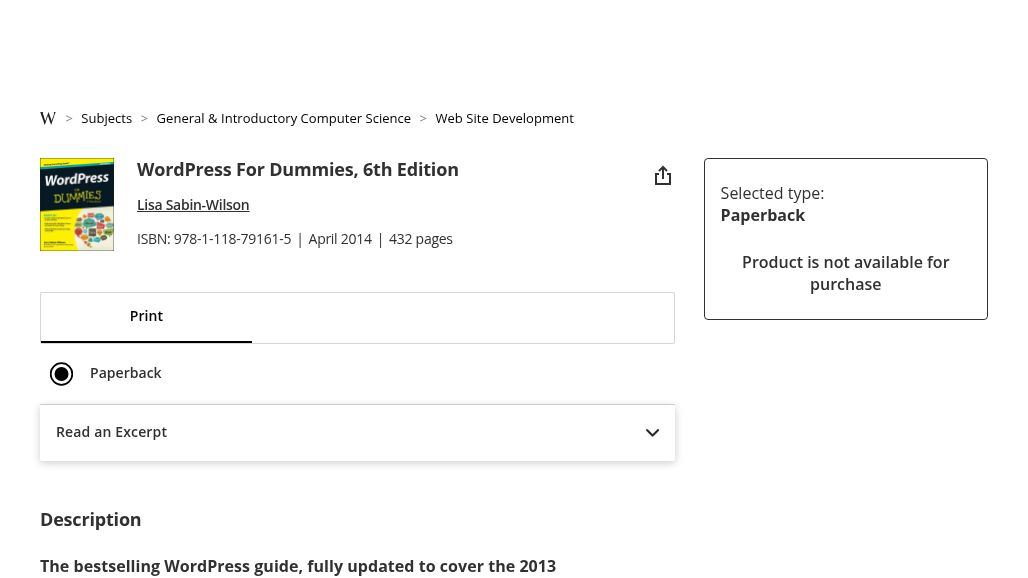Click the Wiley W home logo

click(48, 118)
